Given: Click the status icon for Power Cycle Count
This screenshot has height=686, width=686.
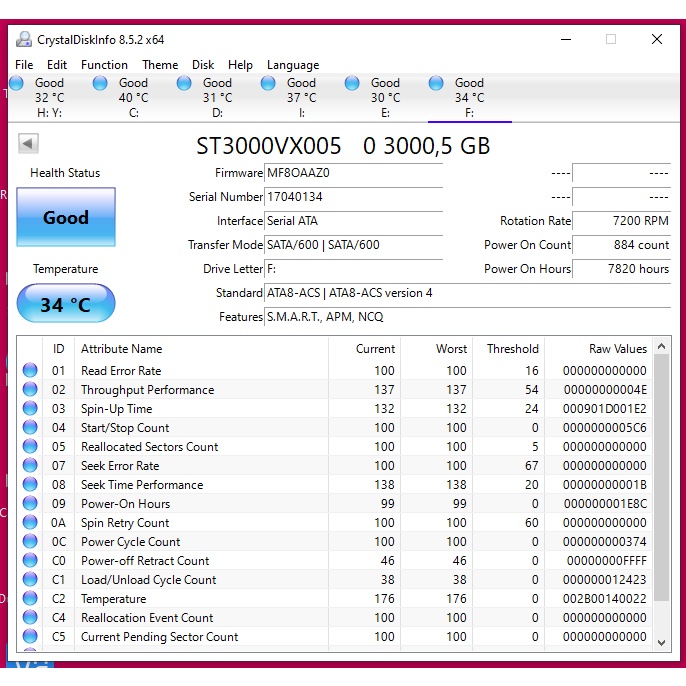Looking at the screenshot, I should pos(30,542).
